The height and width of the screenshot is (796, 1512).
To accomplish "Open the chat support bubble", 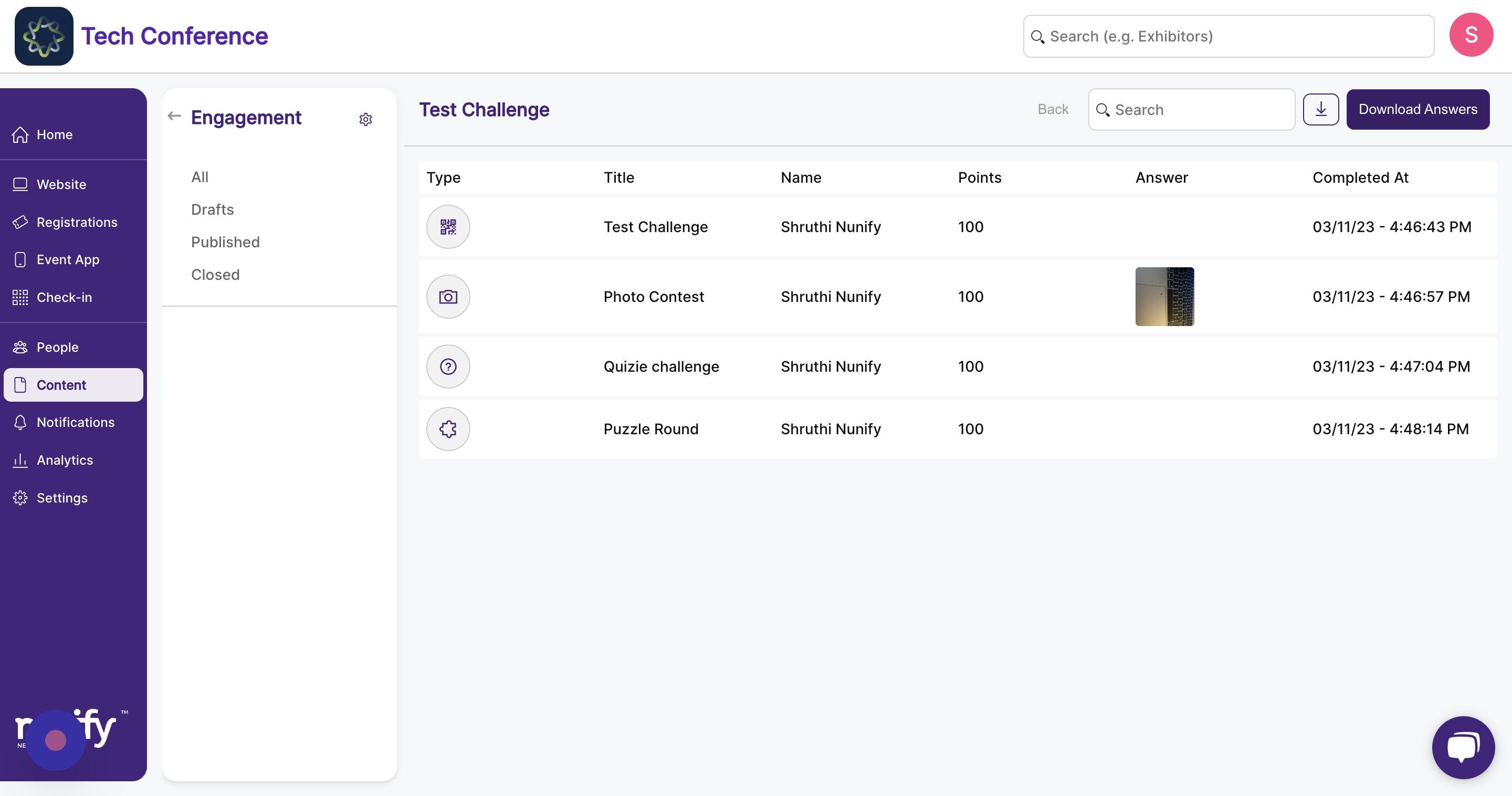I will 1462,747.
